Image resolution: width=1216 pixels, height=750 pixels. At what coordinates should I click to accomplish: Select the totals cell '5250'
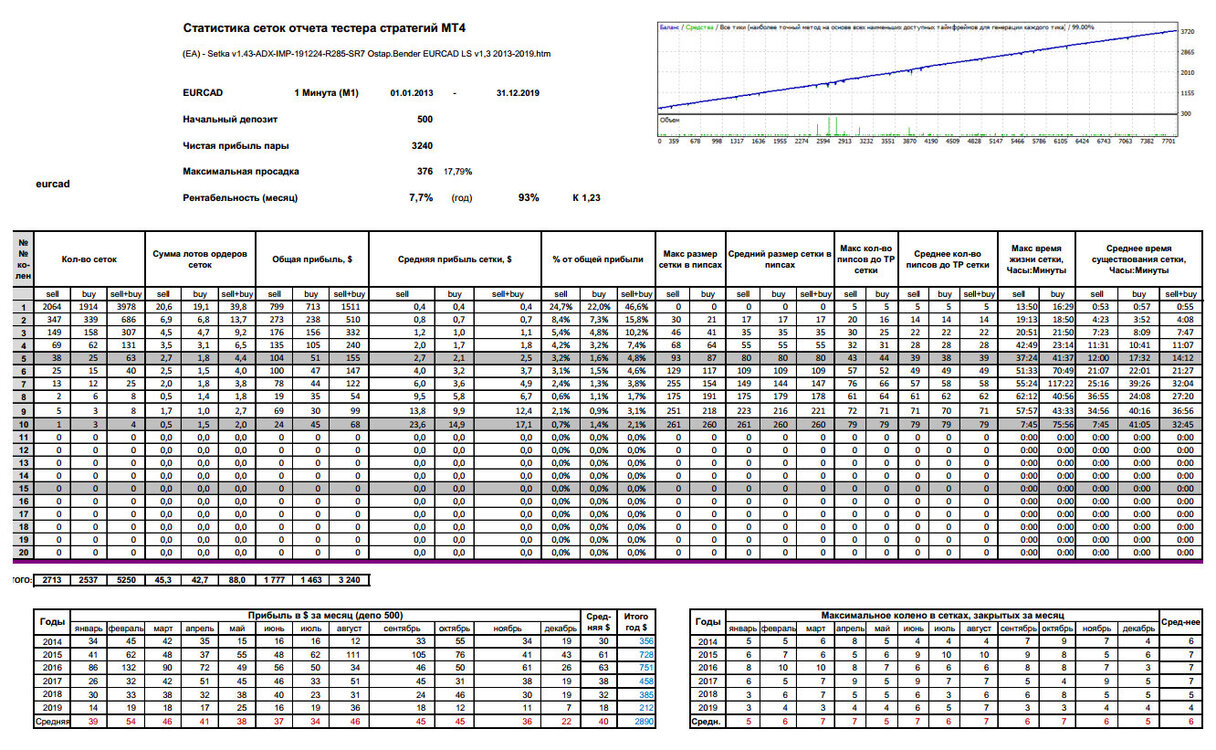[x=126, y=580]
